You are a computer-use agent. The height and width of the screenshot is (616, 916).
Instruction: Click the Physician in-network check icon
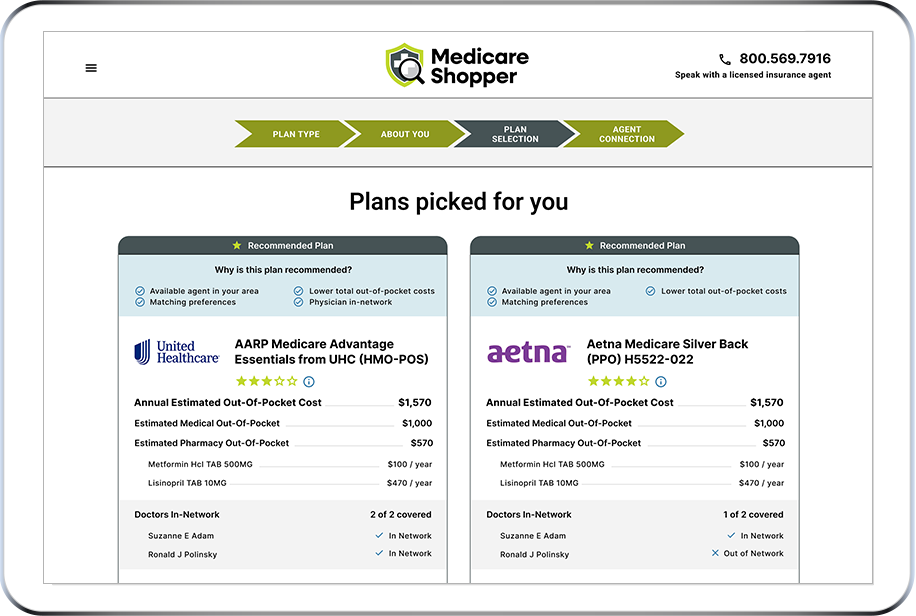pos(299,302)
